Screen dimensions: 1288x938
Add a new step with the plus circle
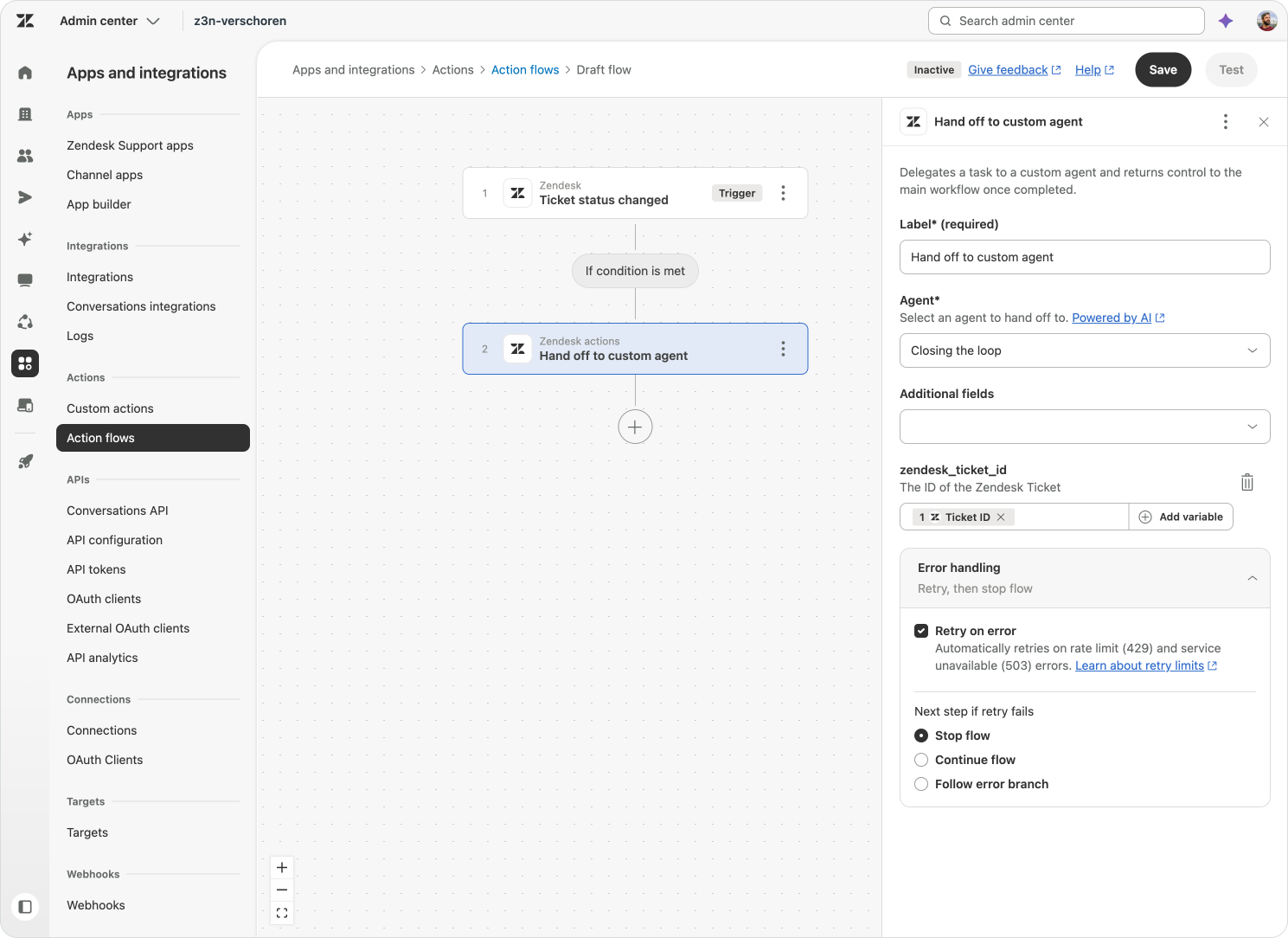point(635,427)
